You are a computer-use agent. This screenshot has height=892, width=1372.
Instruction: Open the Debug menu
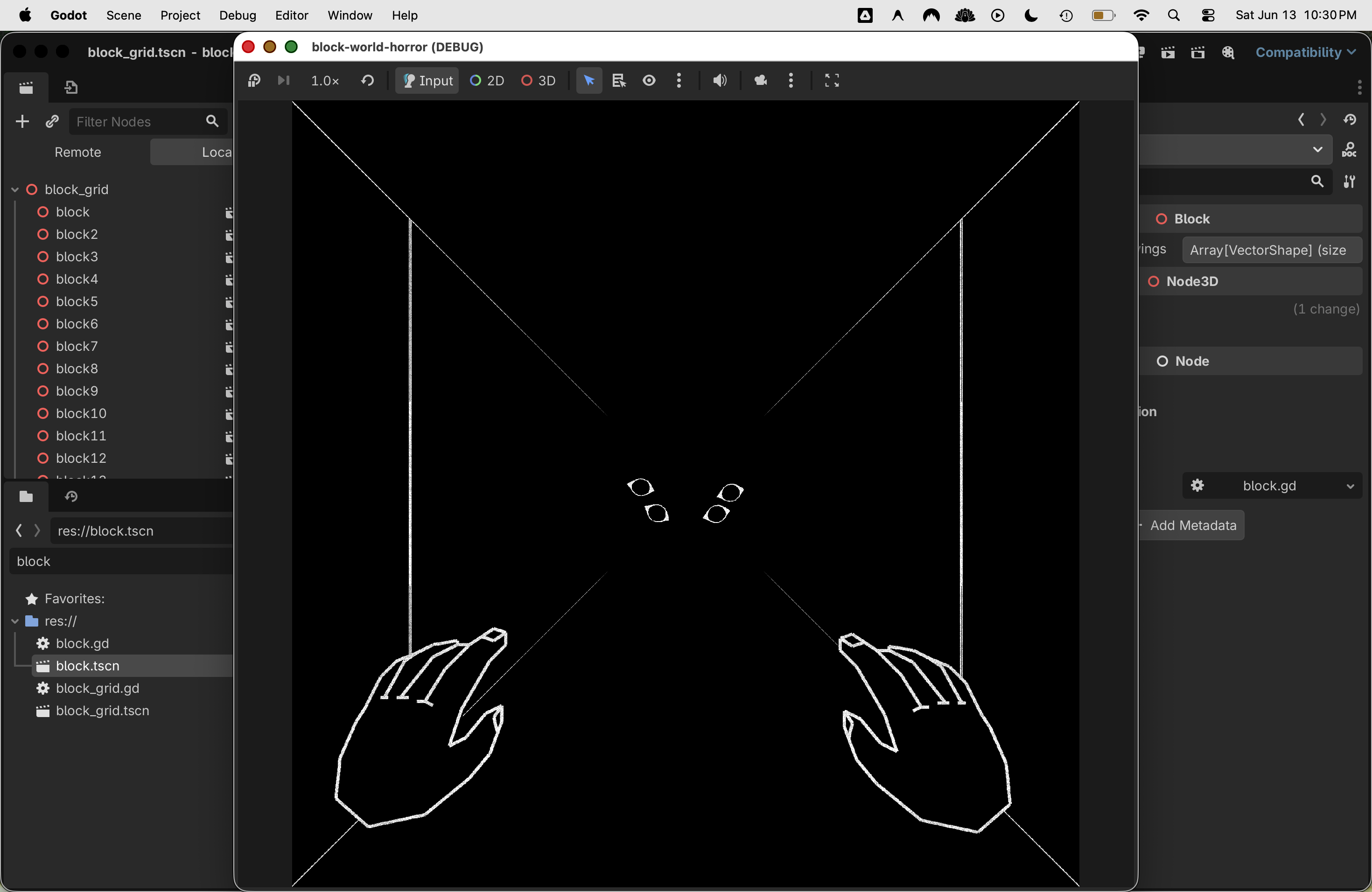point(238,15)
